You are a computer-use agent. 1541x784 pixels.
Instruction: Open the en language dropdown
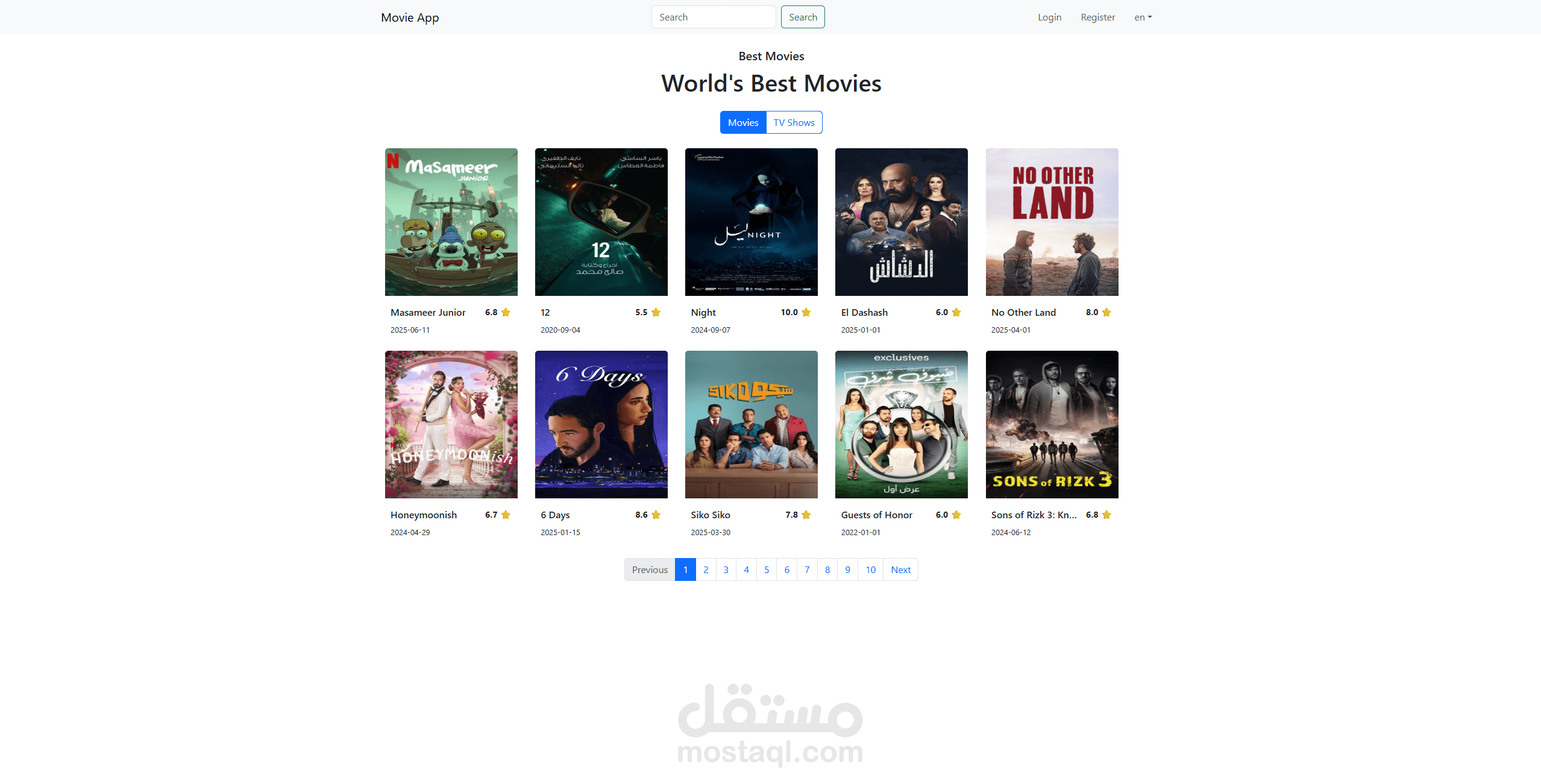[x=1143, y=17]
